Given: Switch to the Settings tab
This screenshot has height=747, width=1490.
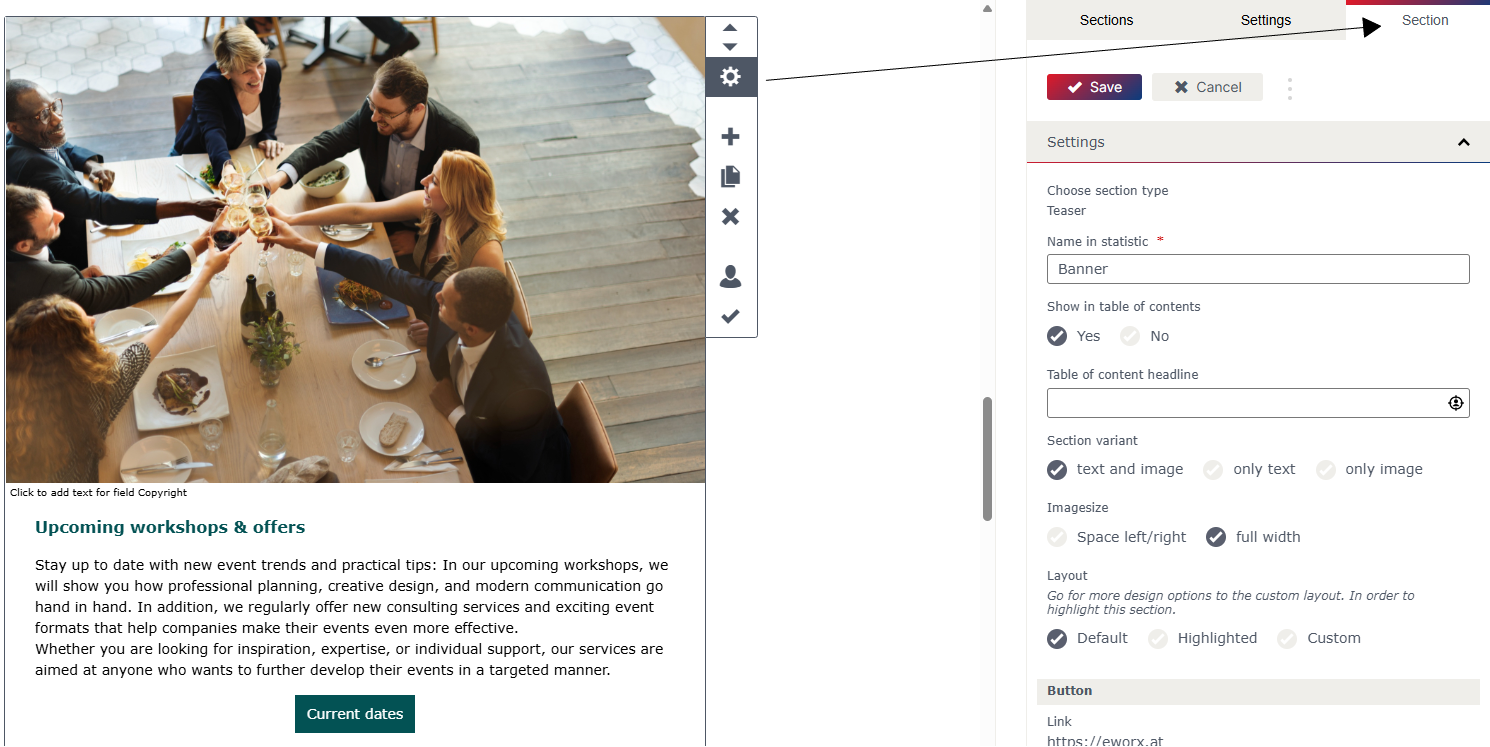Looking at the screenshot, I should (x=1266, y=20).
